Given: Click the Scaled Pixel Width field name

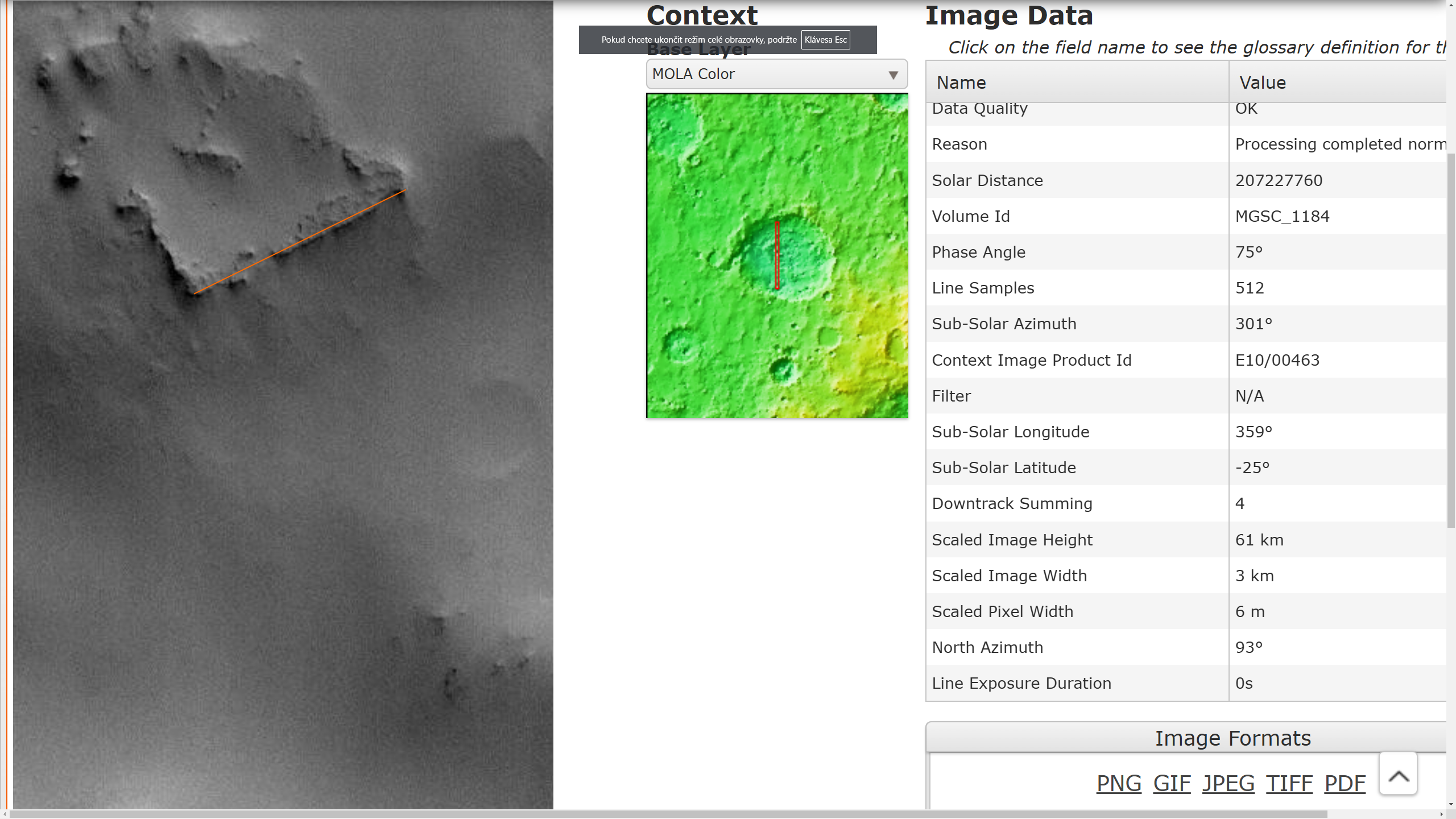Looking at the screenshot, I should [x=1002, y=611].
